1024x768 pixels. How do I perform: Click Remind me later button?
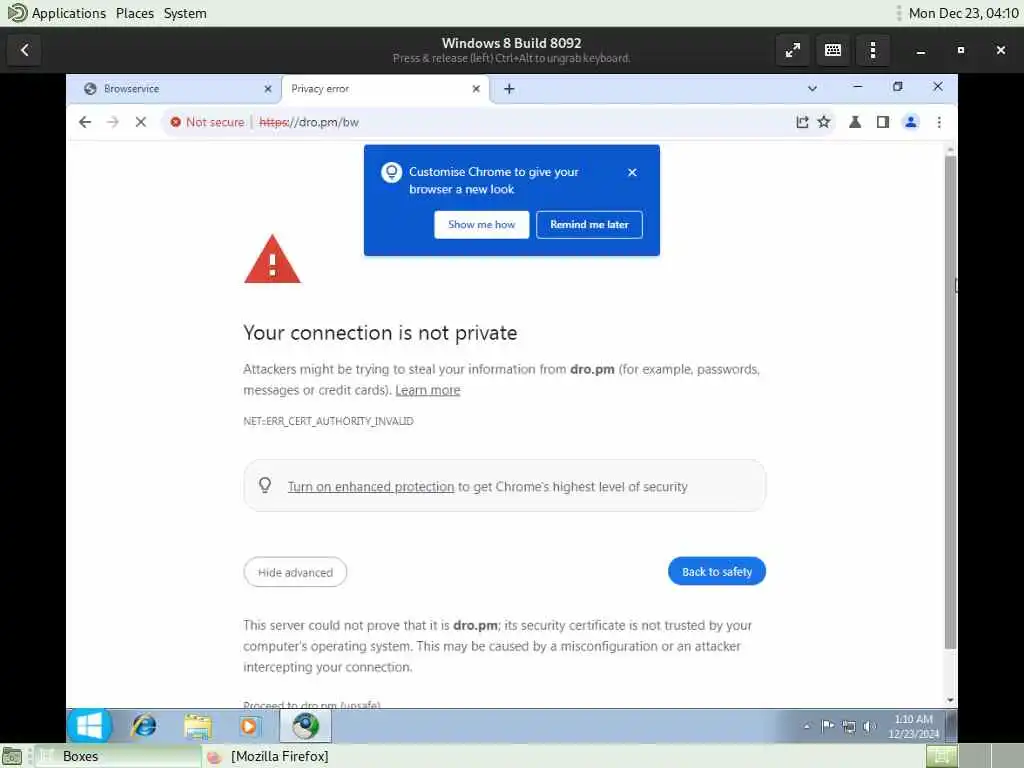pos(589,225)
